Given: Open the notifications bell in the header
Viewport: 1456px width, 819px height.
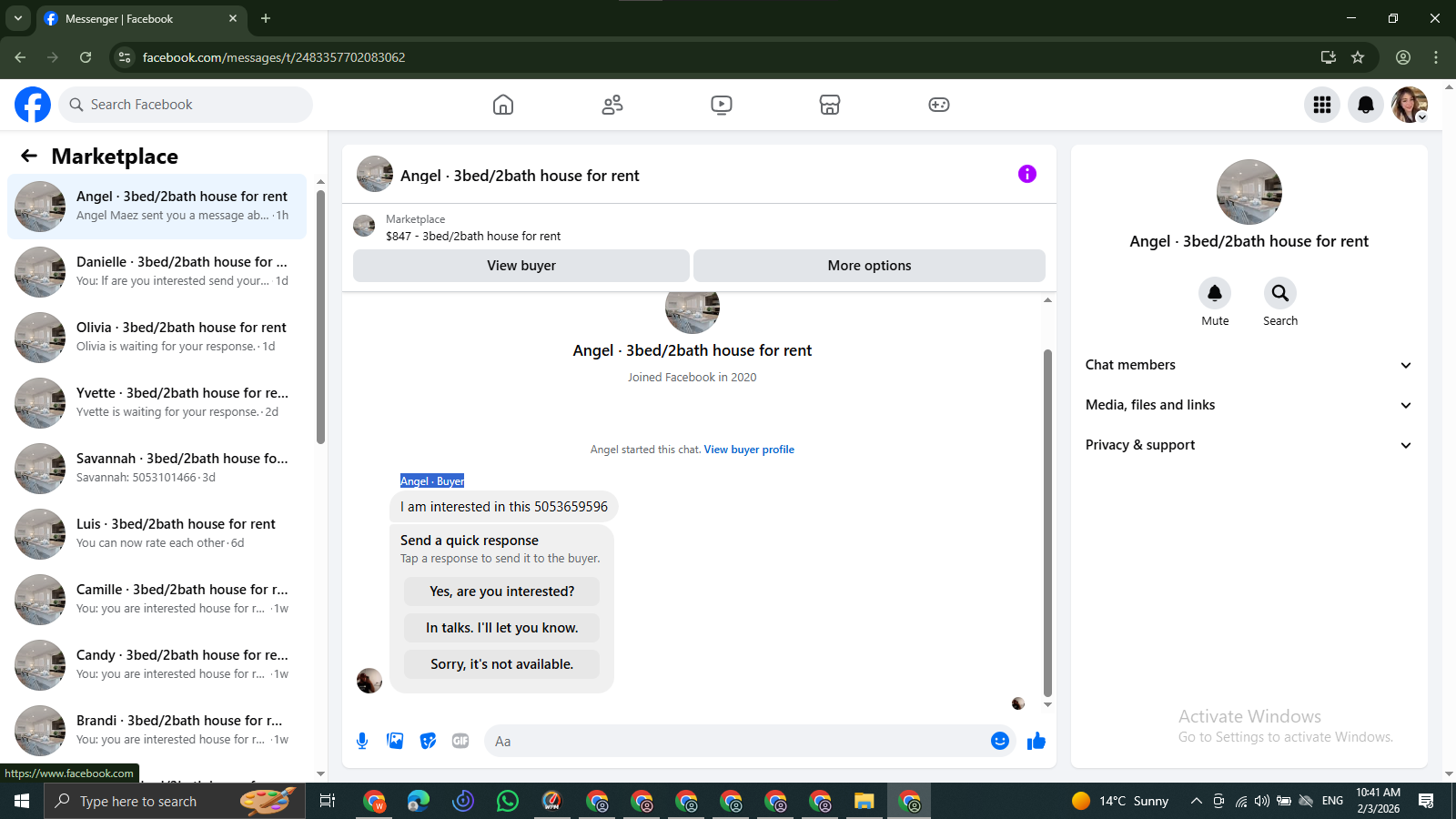Looking at the screenshot, I should pos(1366,105).
